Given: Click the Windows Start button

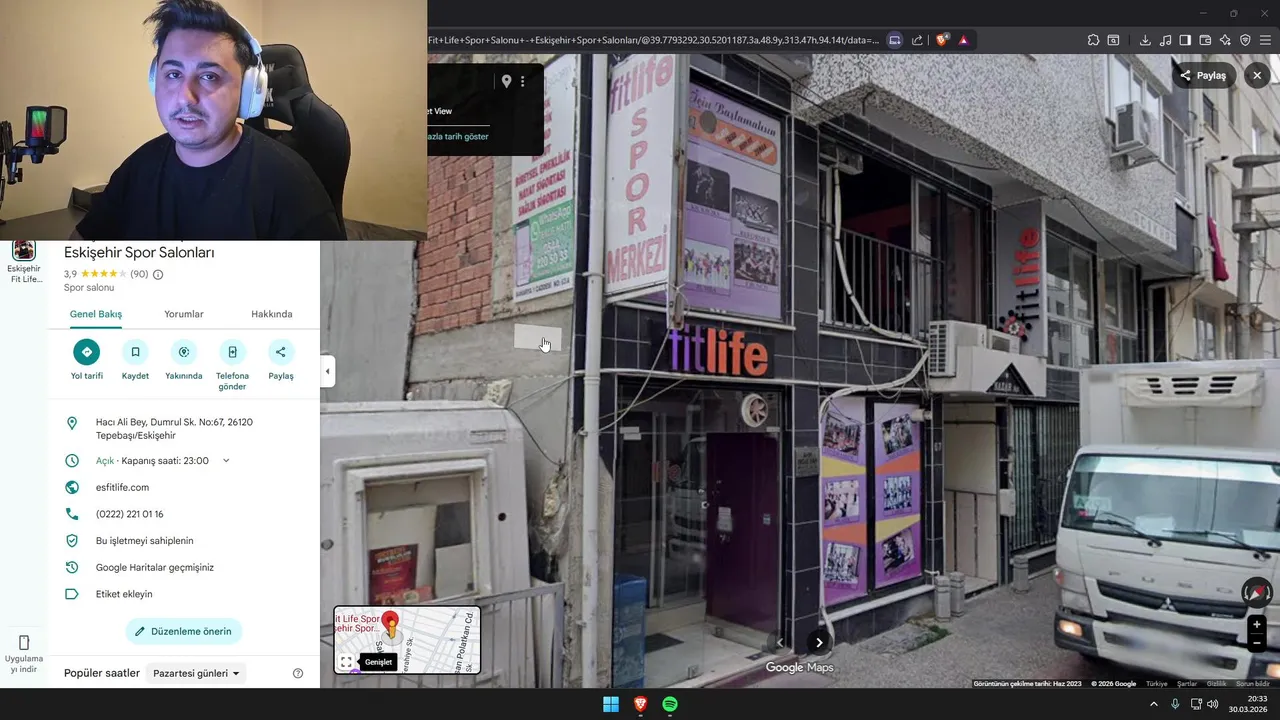Looking at the screenshot, I should point(610,704).
